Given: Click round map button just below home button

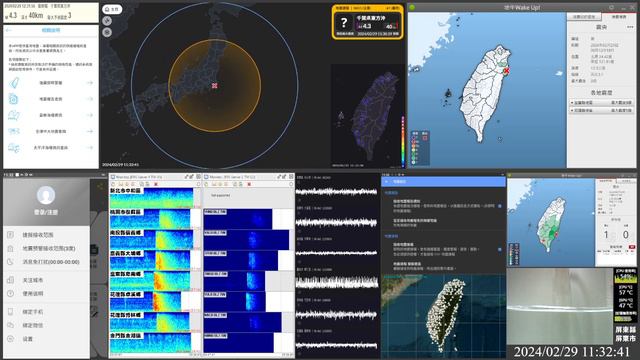Looking at the screenshot, I should click(107, 21).
